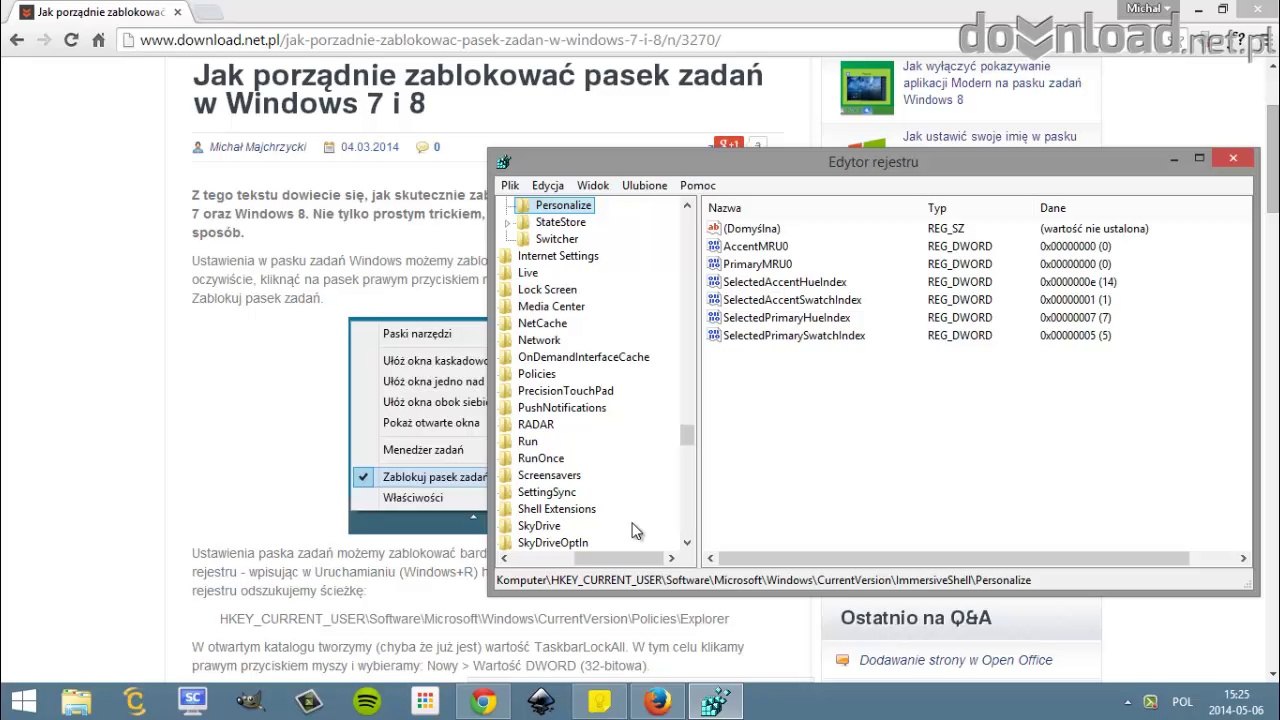The image size is (1280, 720).
Task: Open the Michał user menu in Chrome
Action: (1148, 9)
